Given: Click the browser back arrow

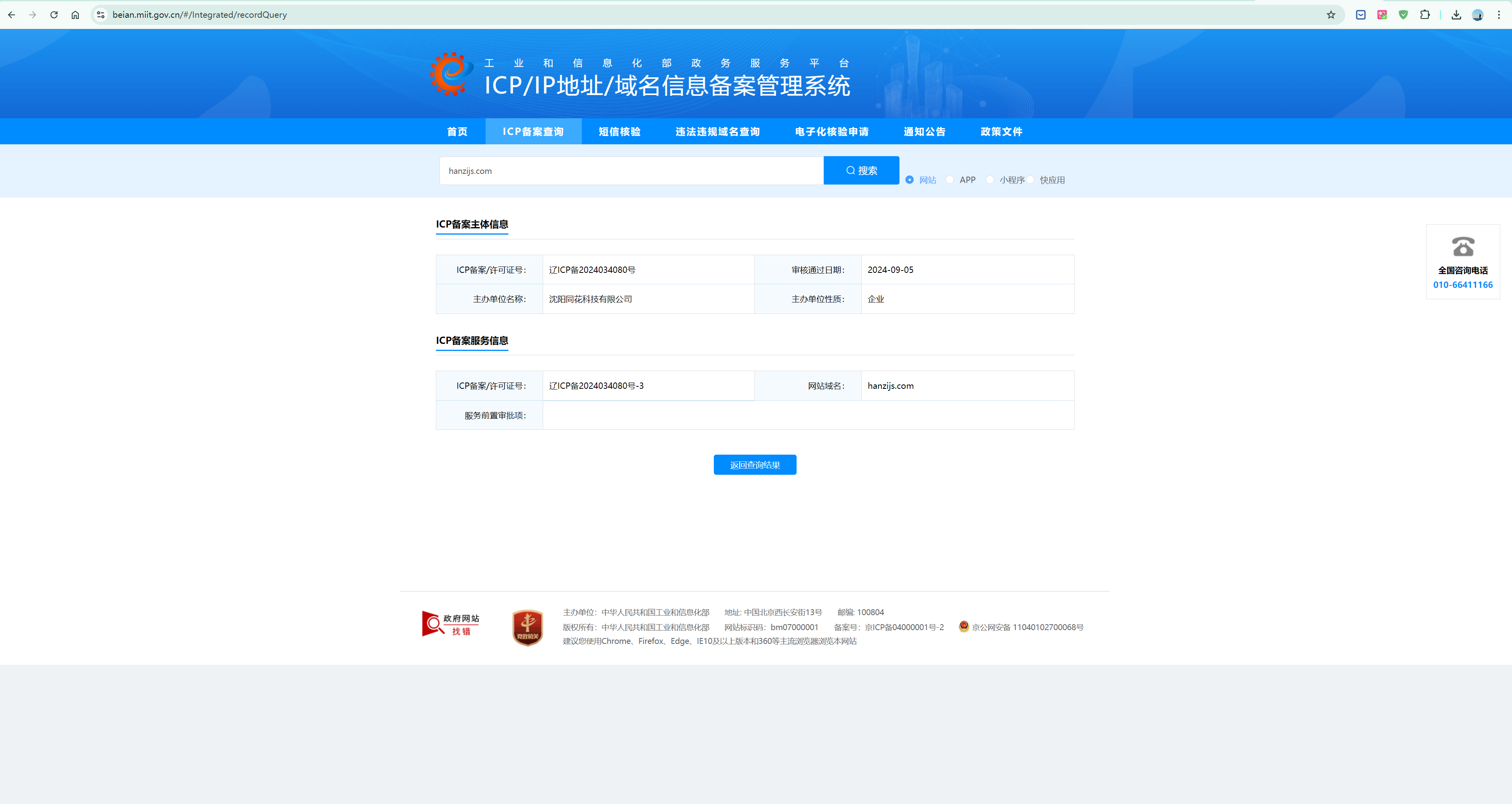Looking at the screenshot, I should [x=12, y=15].
